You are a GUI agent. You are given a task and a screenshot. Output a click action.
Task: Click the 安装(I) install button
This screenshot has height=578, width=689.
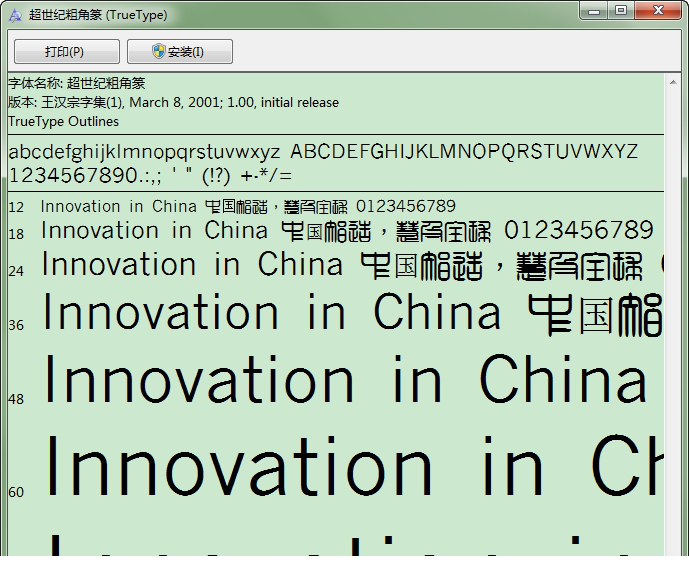(180, 51)
